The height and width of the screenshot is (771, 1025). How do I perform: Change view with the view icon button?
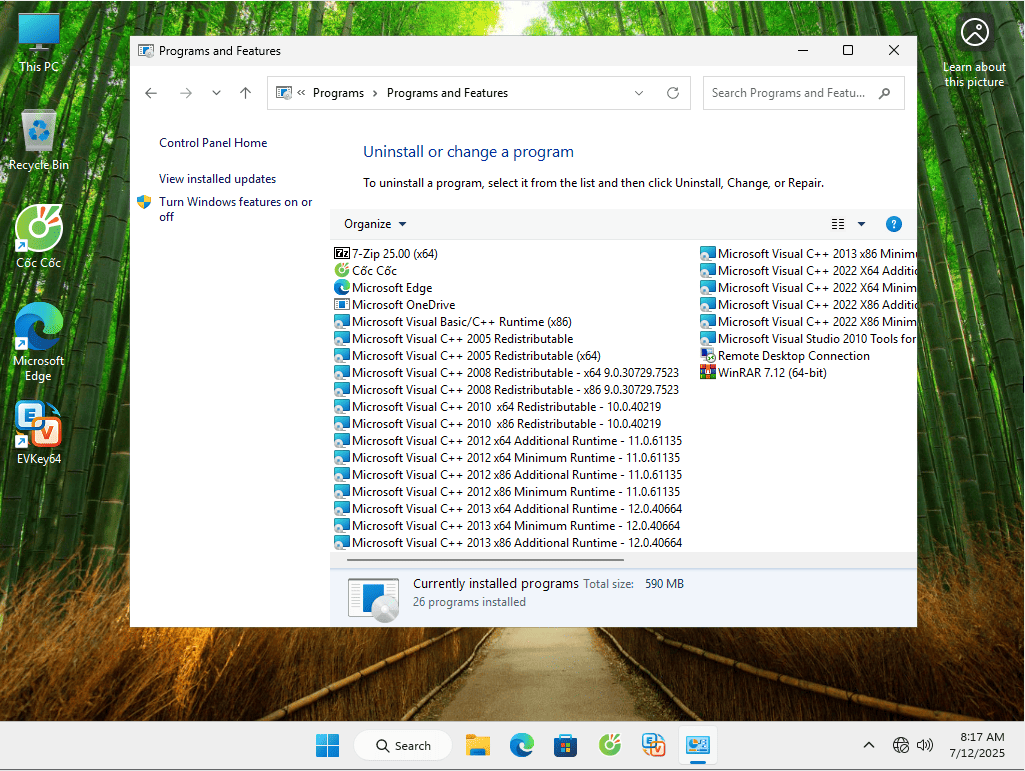pos(838,224)
